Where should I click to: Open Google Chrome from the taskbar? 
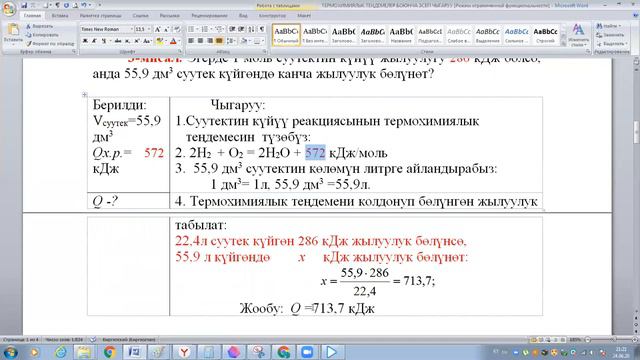click(109, 352)
